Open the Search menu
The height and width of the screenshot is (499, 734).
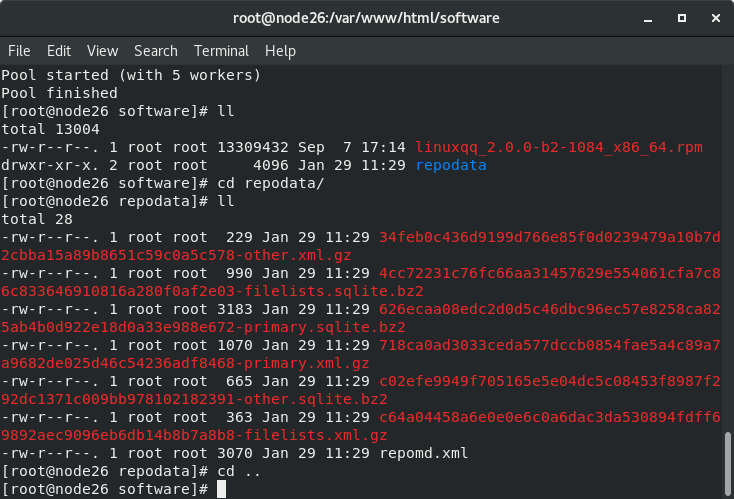[x=156, y=51]
